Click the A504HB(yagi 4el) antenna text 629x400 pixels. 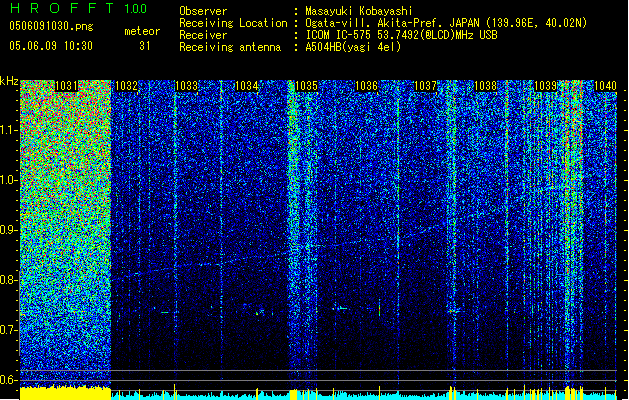(353, 47)
